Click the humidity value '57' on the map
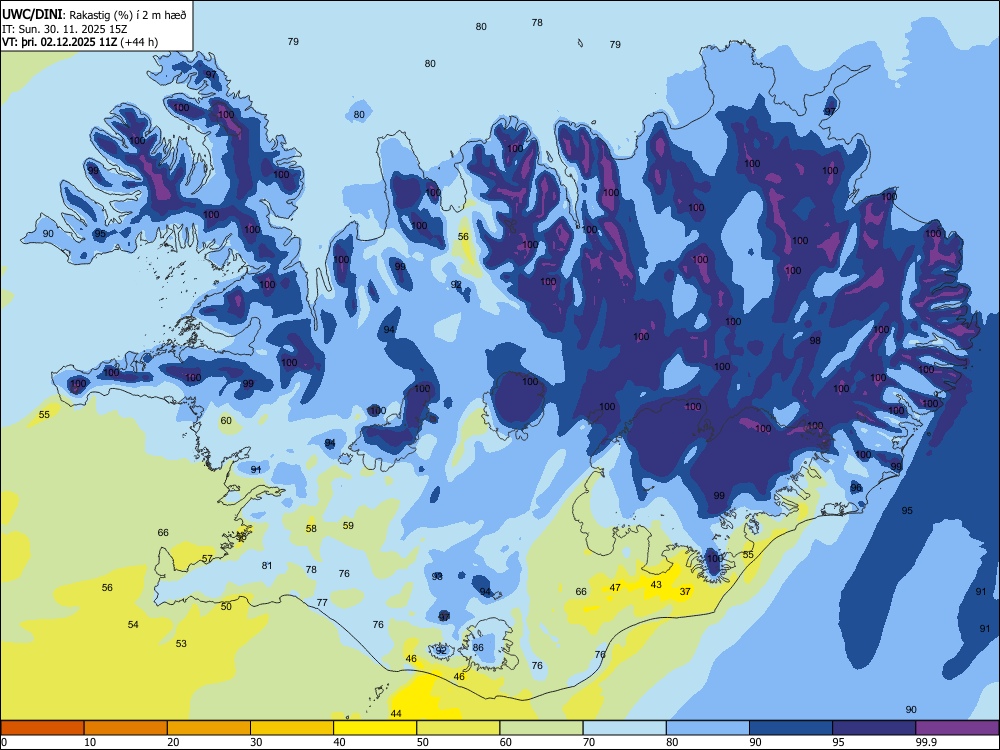This screenshot has height=750, width=1000. tap(207, 559)
